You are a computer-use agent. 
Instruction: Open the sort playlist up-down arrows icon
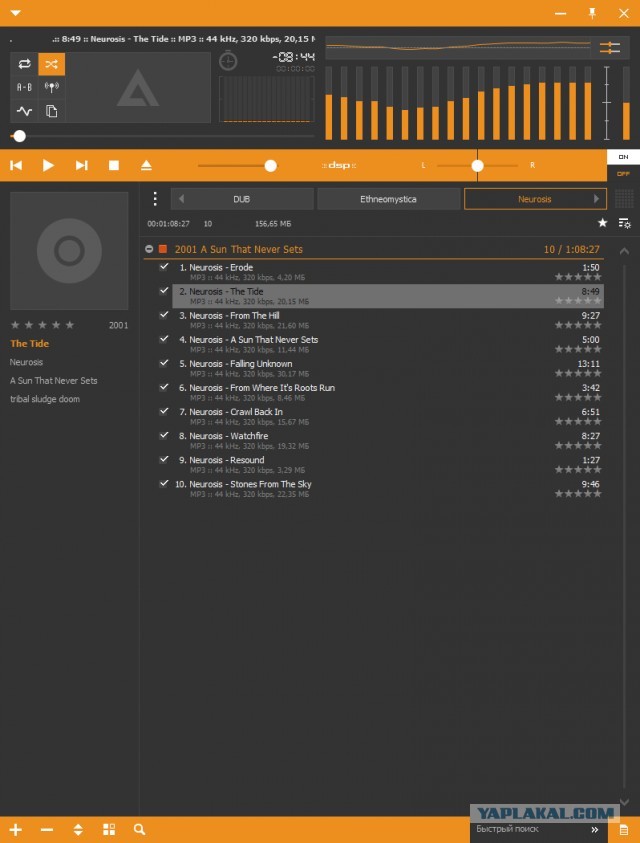pos(78,830)
